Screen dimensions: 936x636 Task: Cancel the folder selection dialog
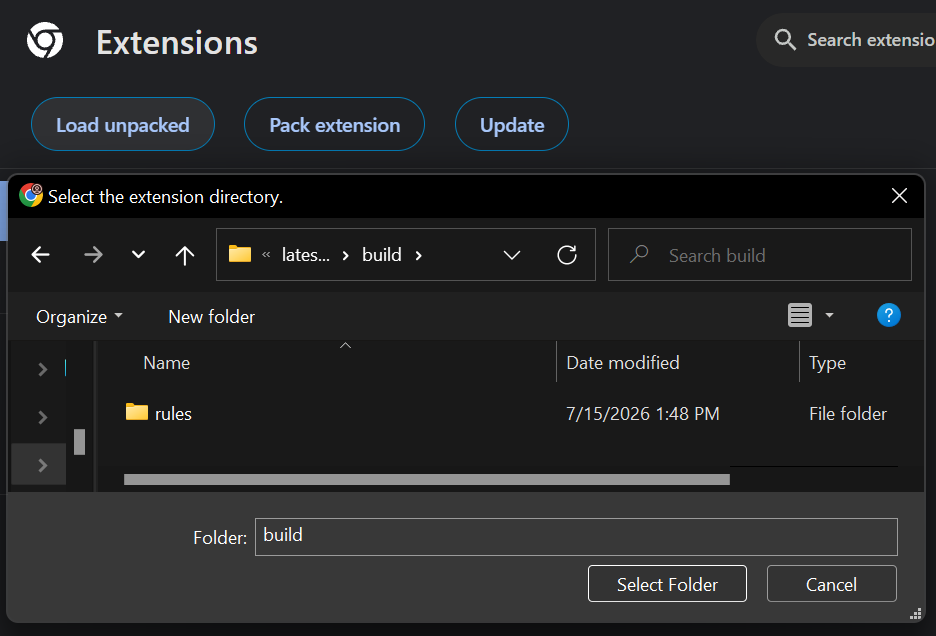point(832,584)
